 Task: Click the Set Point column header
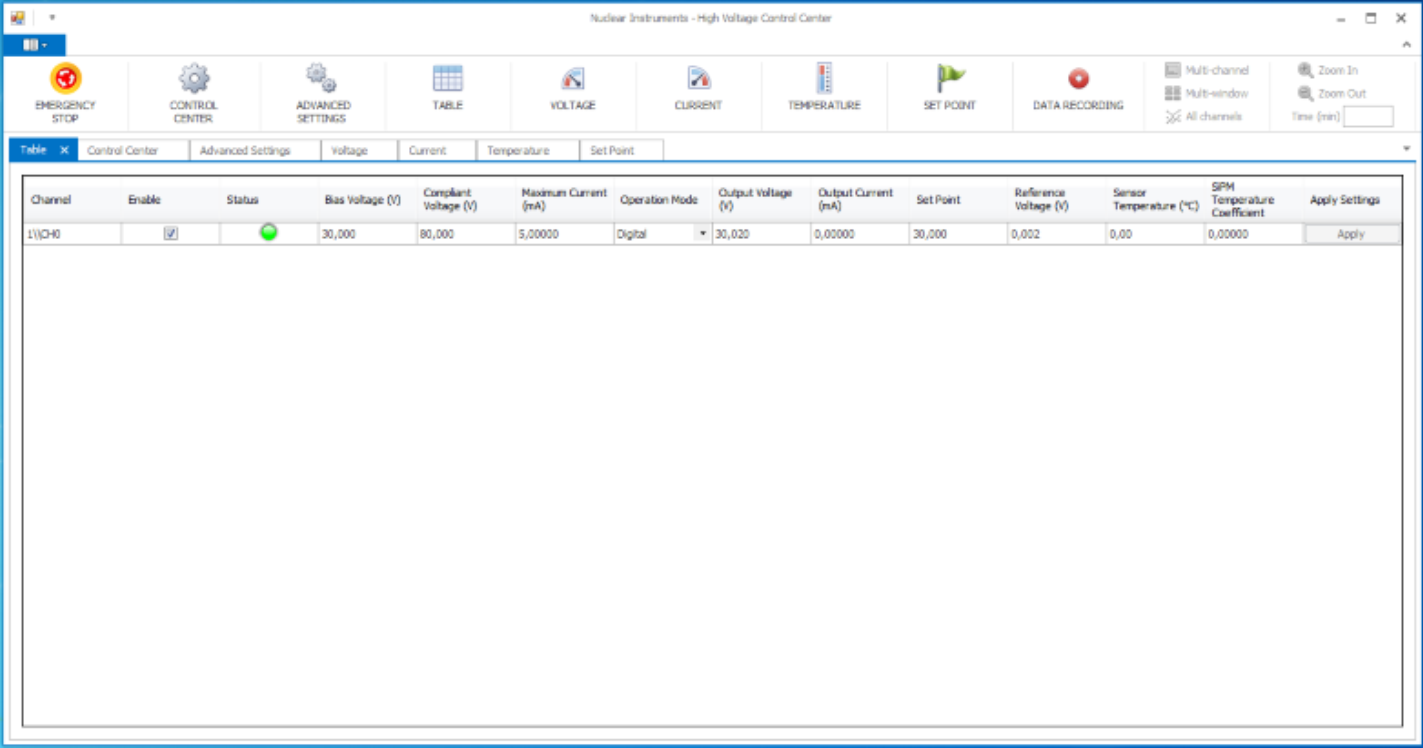[958, 200]
